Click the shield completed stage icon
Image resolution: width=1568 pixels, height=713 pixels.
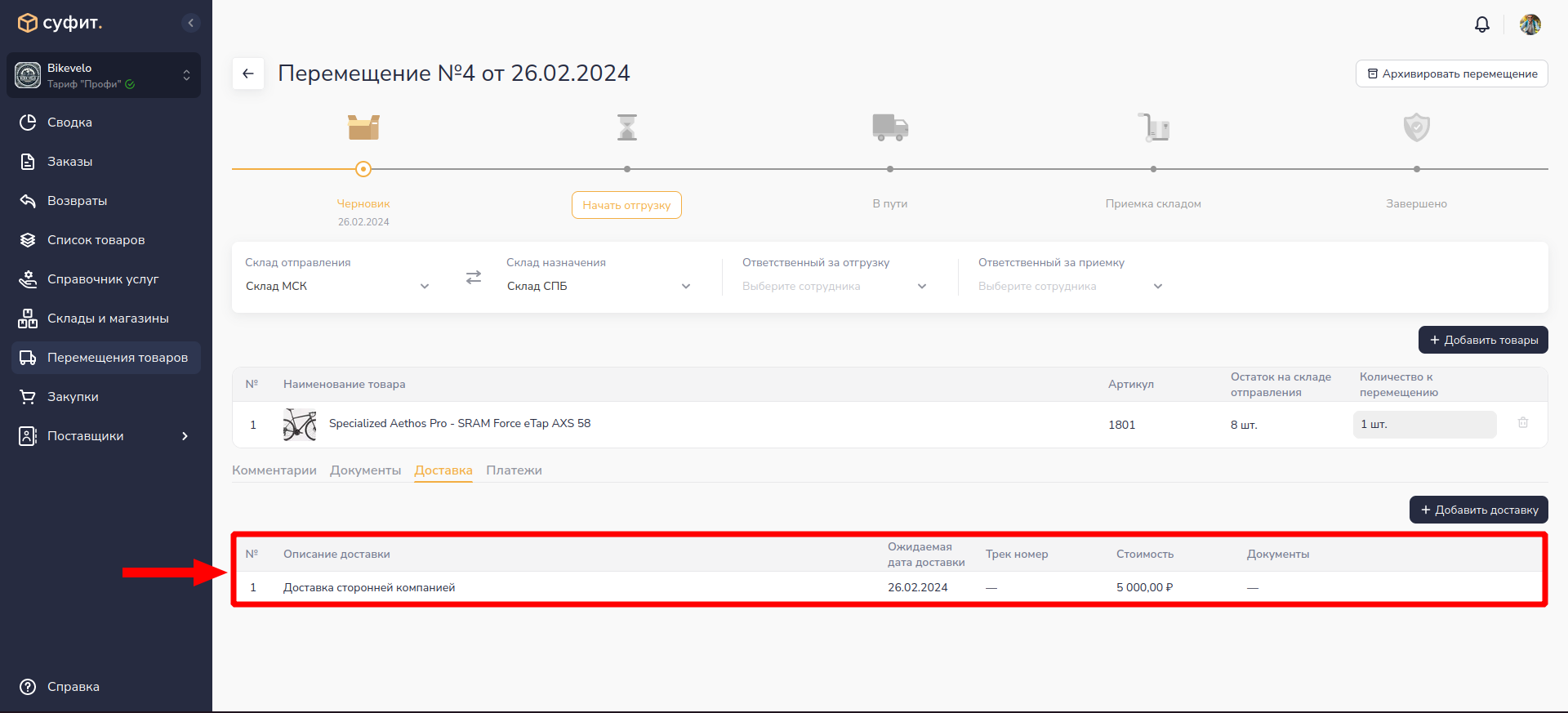[x=1417, y=127]
